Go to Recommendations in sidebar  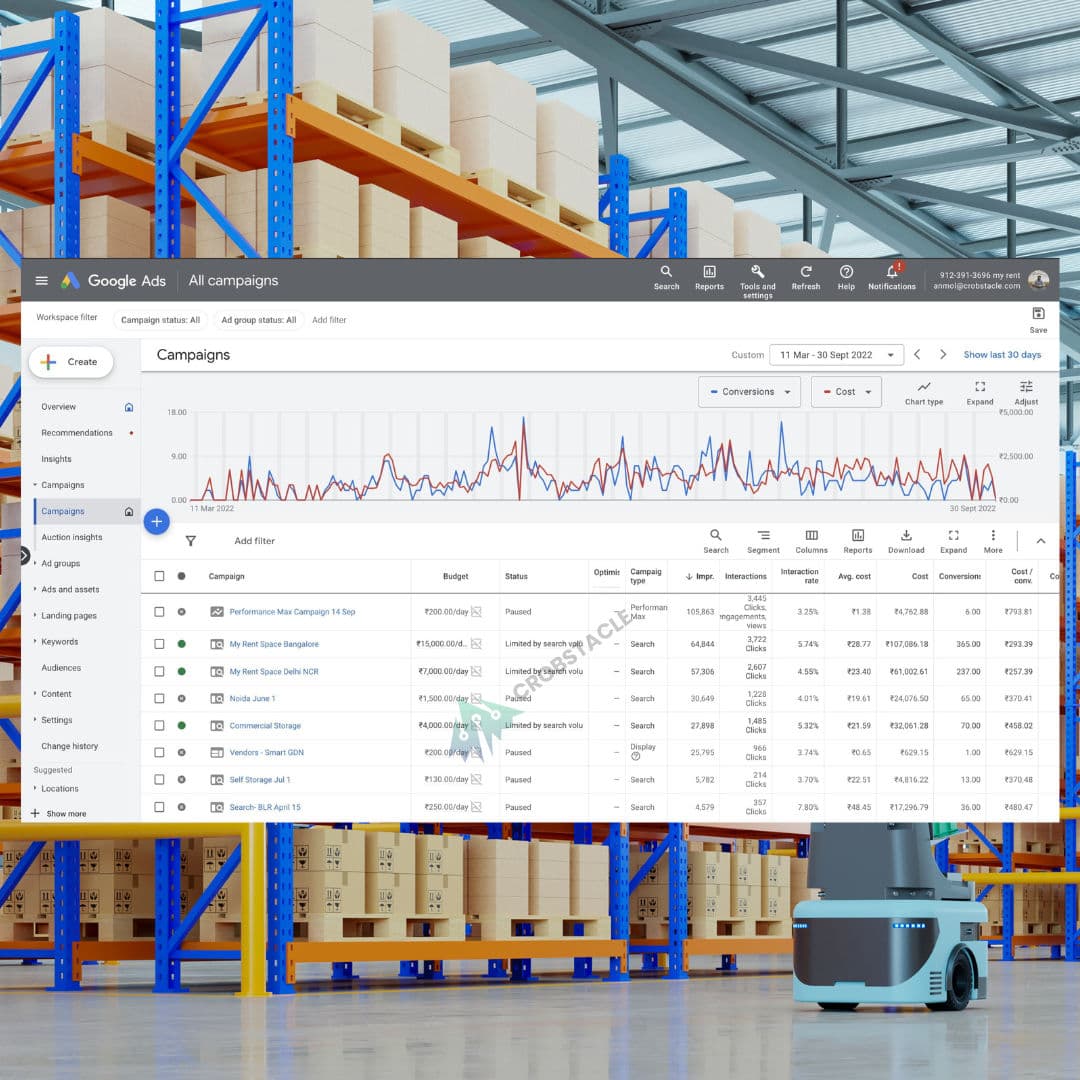[76, 433]
